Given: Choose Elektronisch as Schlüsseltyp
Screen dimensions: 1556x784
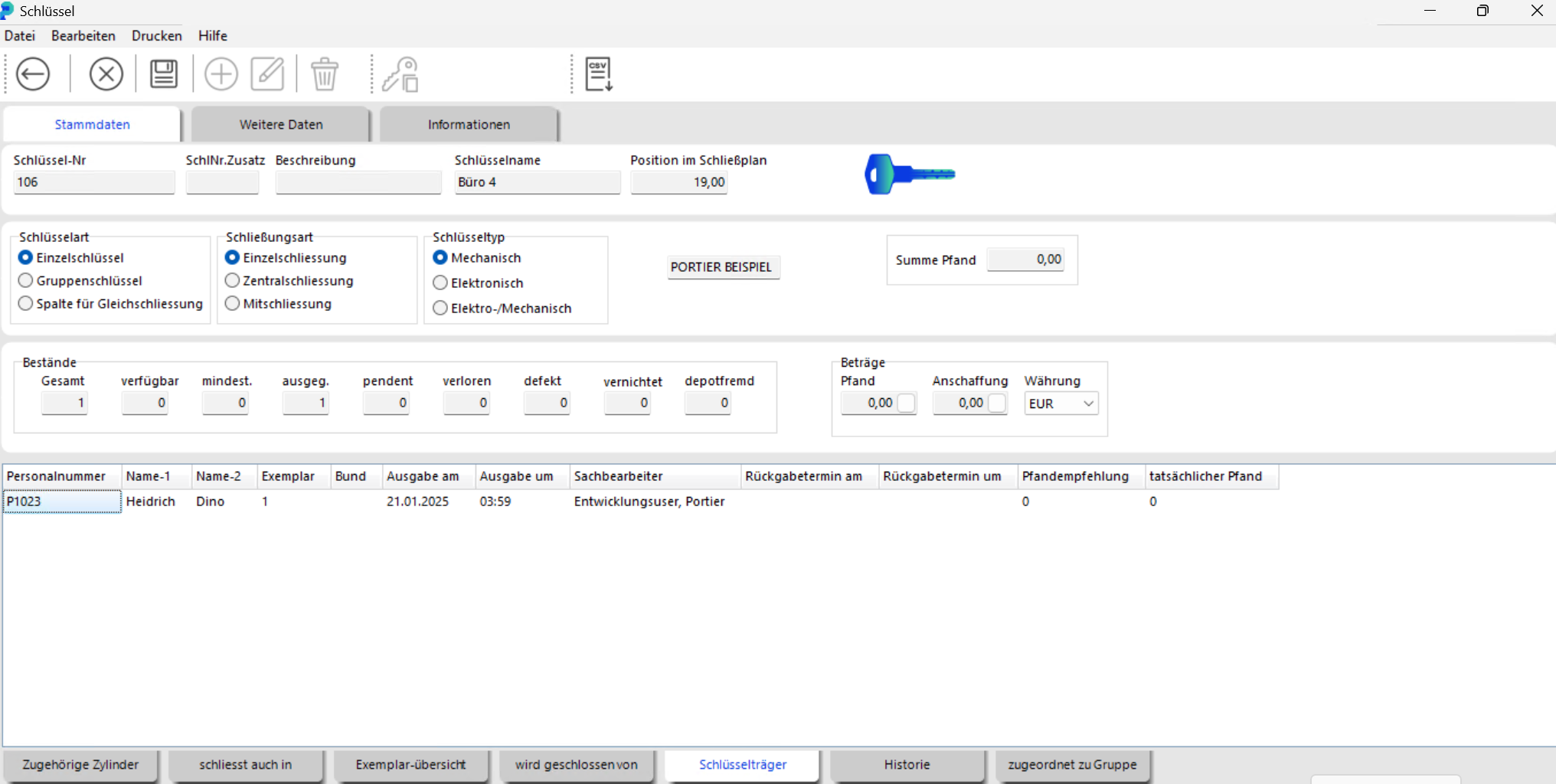Looking at the screenshot, I should pos(440,283).
